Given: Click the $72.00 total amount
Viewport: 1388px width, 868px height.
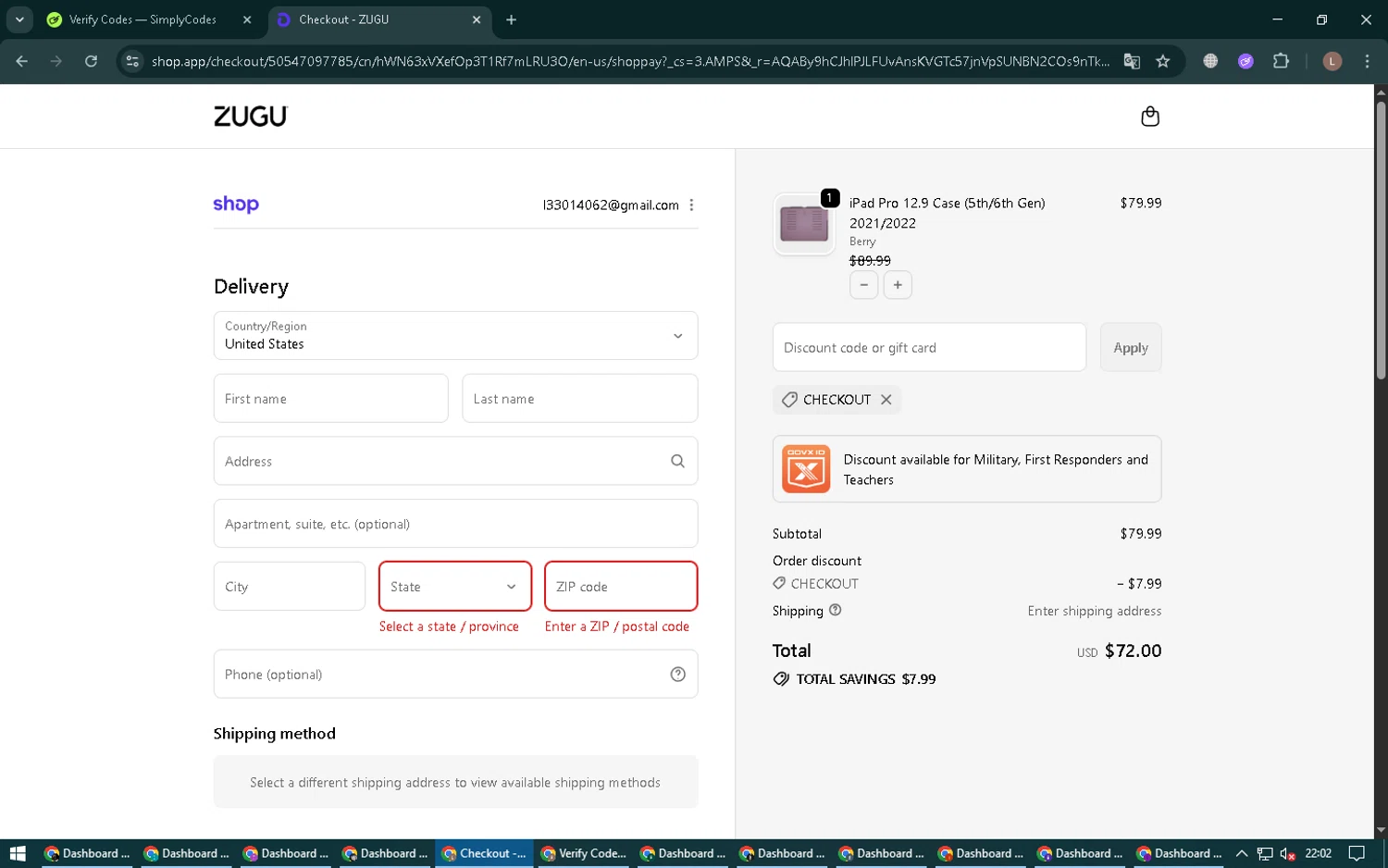Looking at the screenshot, I should click(1133, 651).
